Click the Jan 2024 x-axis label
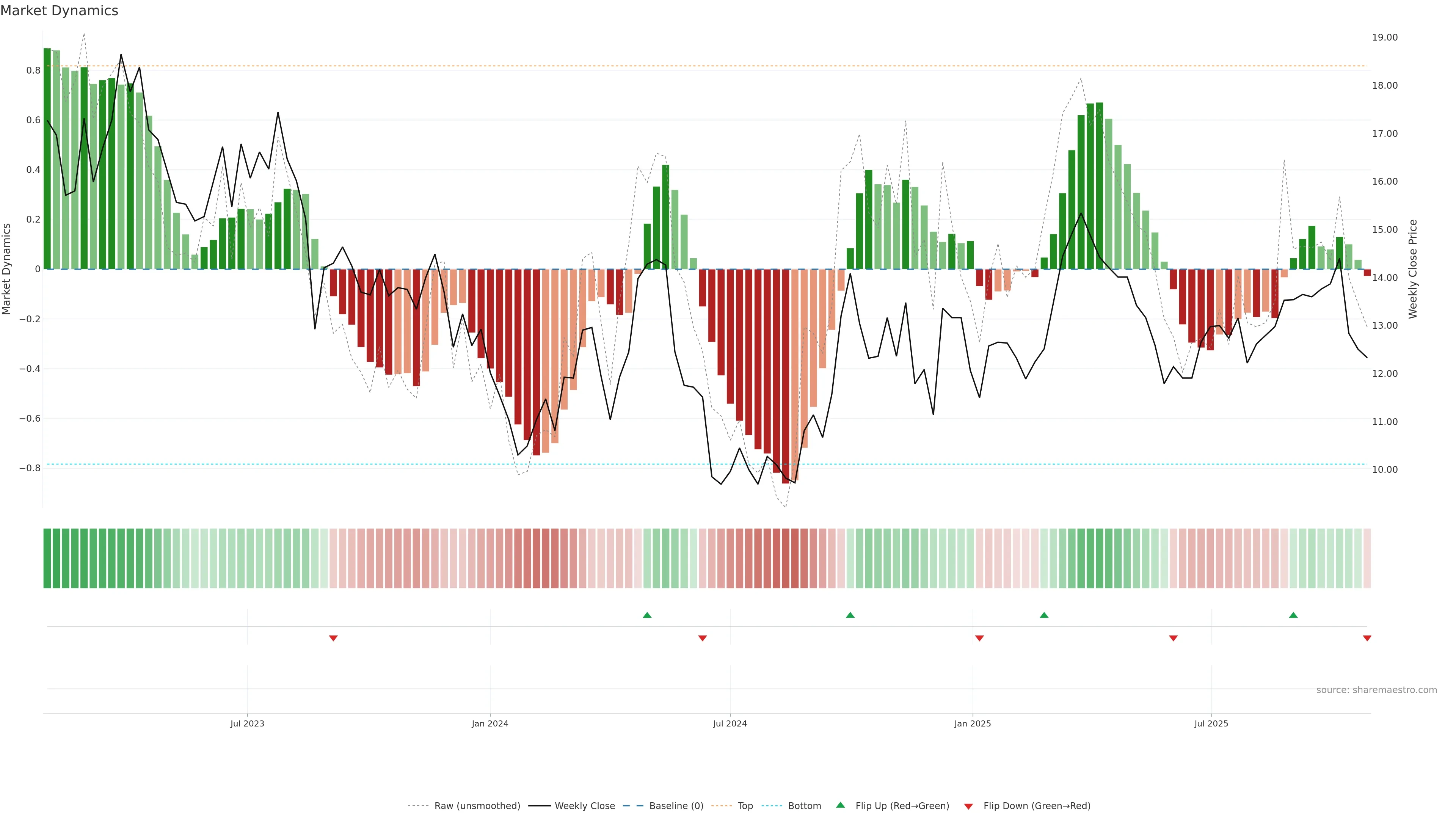The height and width of the screenshot is (819, 1456). (x=490, y=723)
